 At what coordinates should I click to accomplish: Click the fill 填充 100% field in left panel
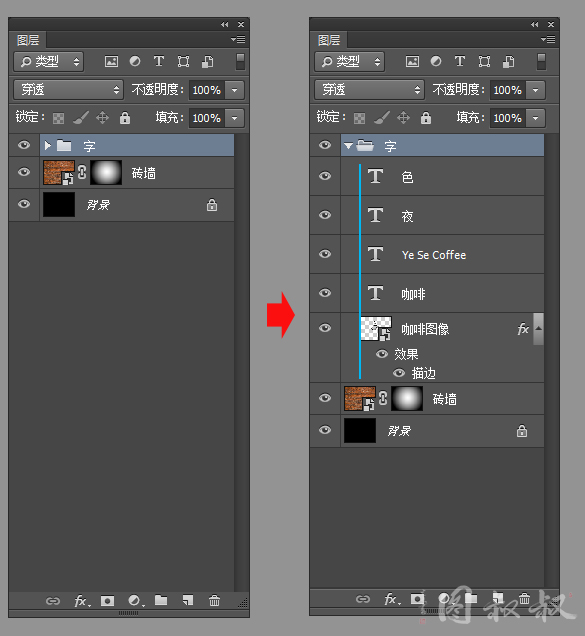coord(207,118)
